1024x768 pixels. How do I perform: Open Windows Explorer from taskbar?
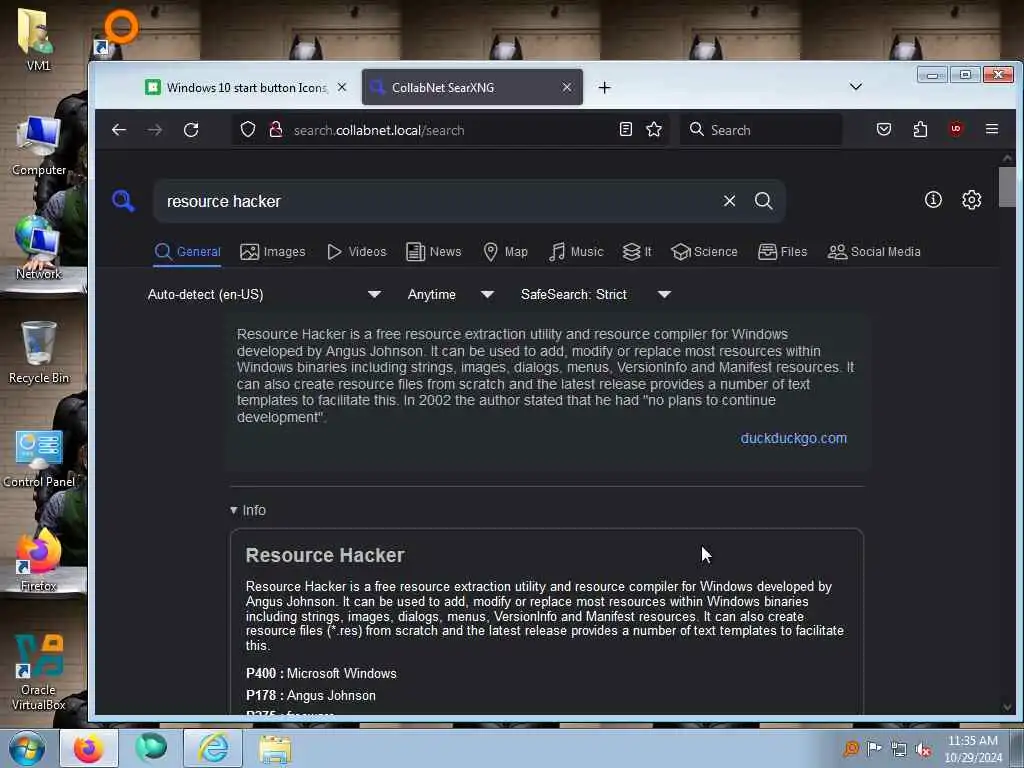point(275,749)
